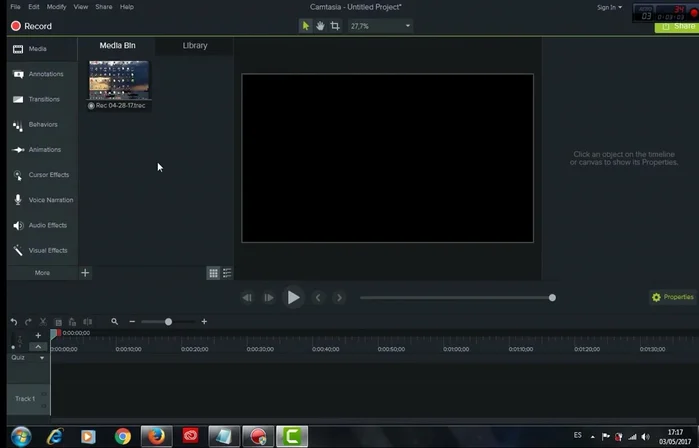Choose the arrow Edit mode tool

pyautogui.click(x=306, y=26)
